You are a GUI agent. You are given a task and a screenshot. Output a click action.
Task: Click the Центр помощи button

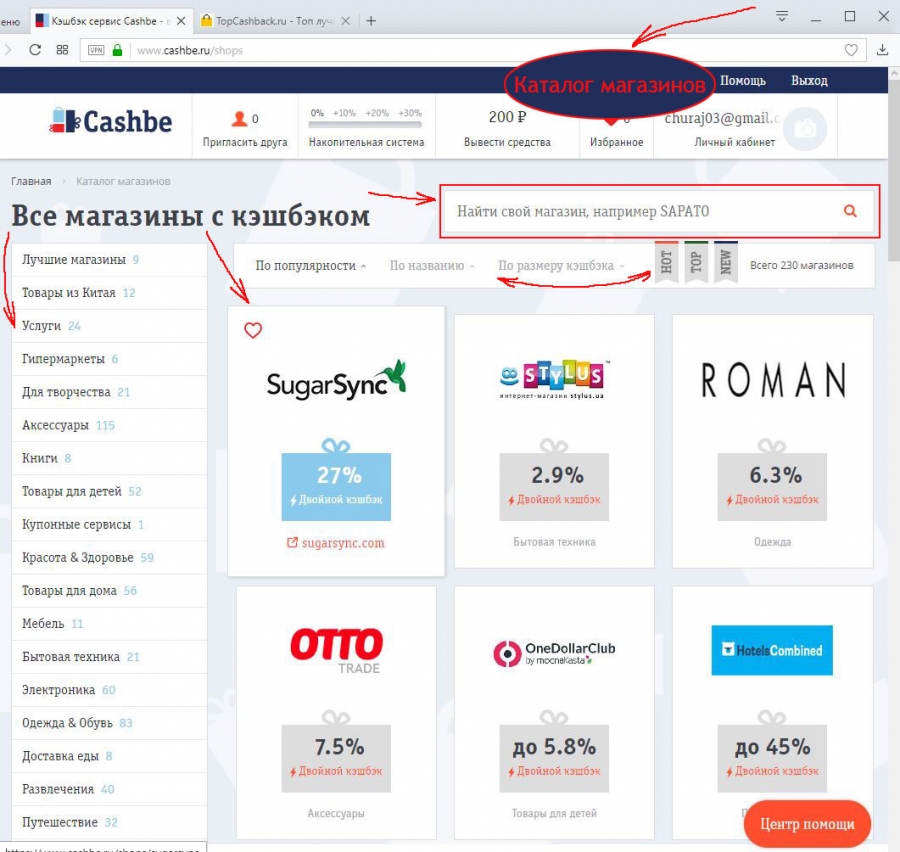[807, 824]
